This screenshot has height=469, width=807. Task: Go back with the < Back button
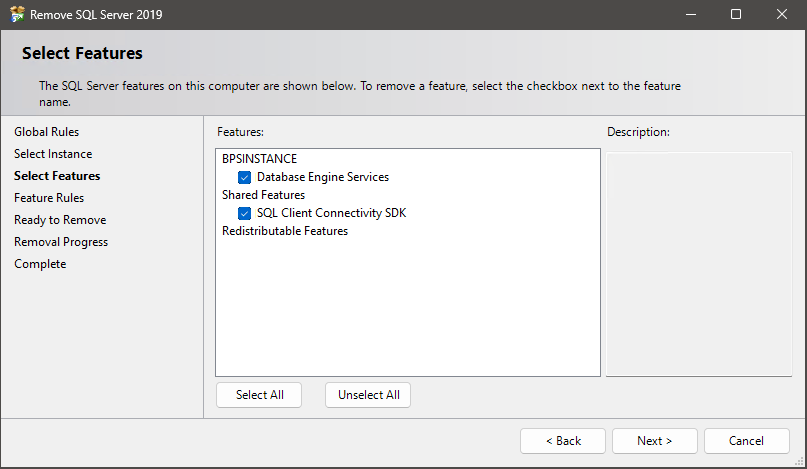(563, 441)
